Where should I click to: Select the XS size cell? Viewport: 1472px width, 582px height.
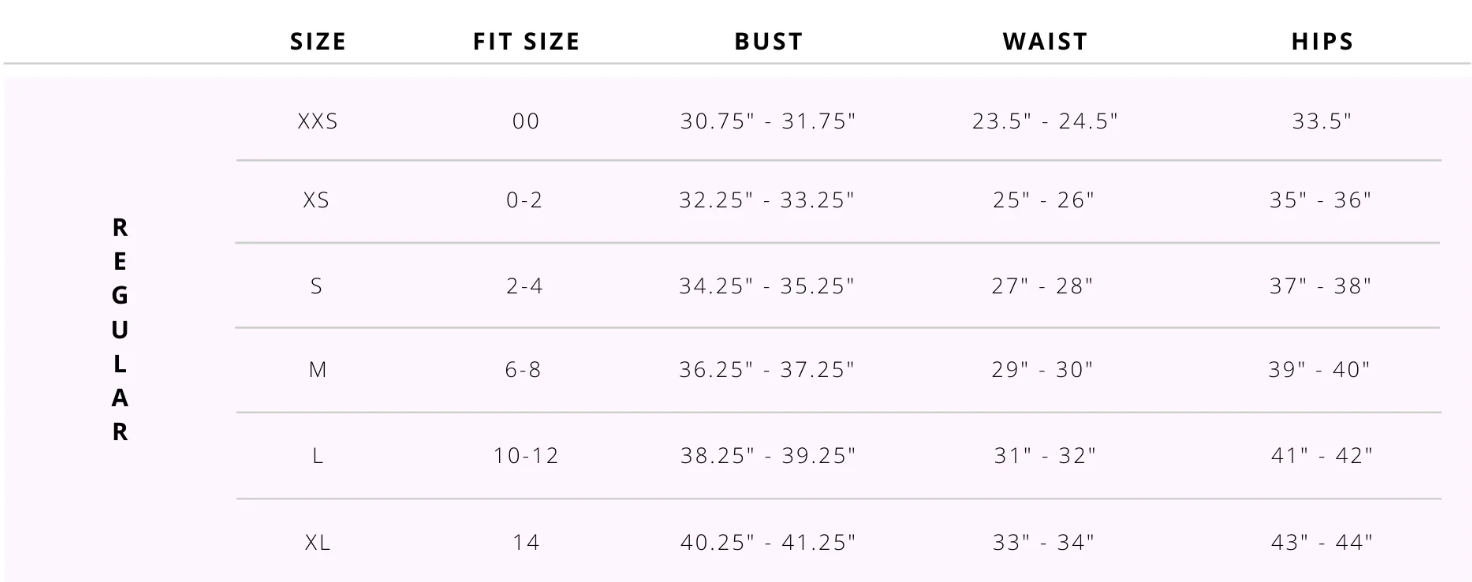click(316, 200)
